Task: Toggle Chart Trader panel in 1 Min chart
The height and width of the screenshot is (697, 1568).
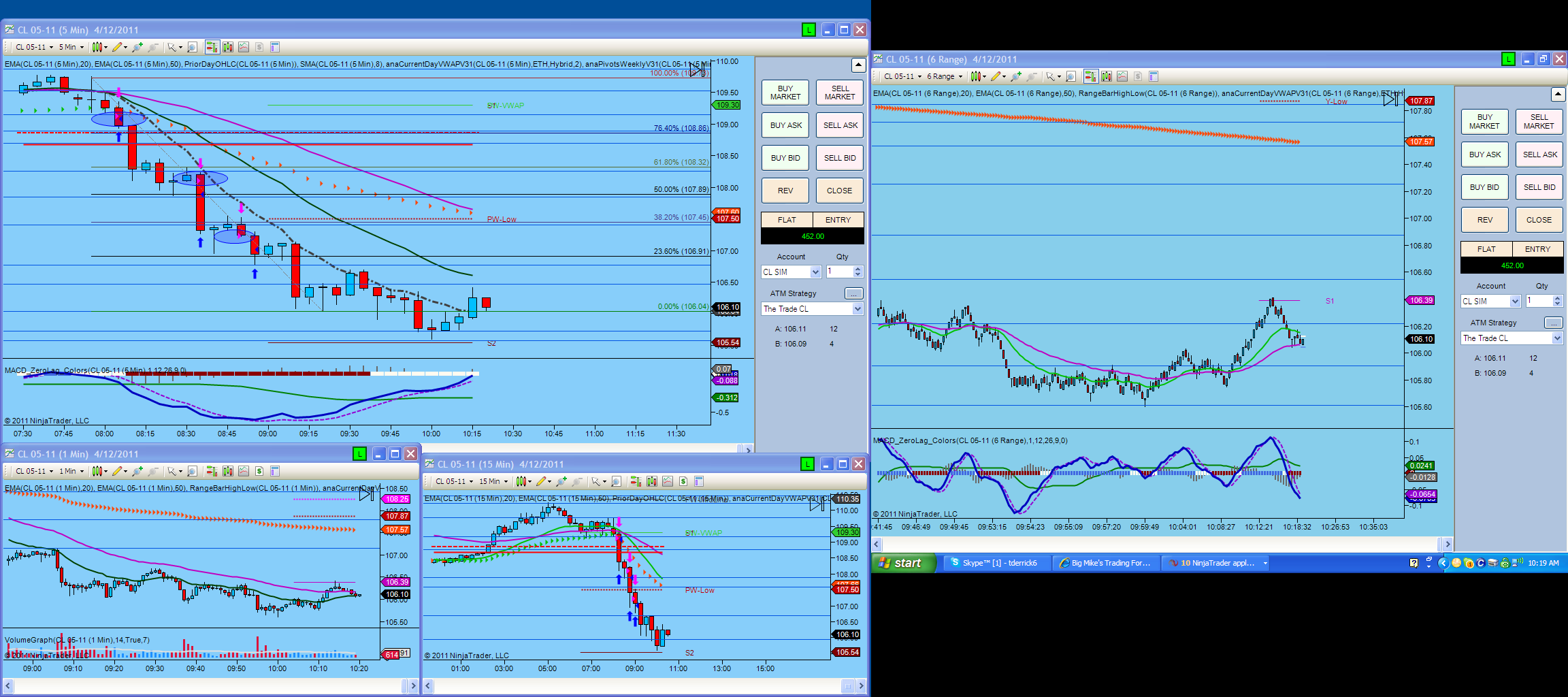Action: pos(212,471)
